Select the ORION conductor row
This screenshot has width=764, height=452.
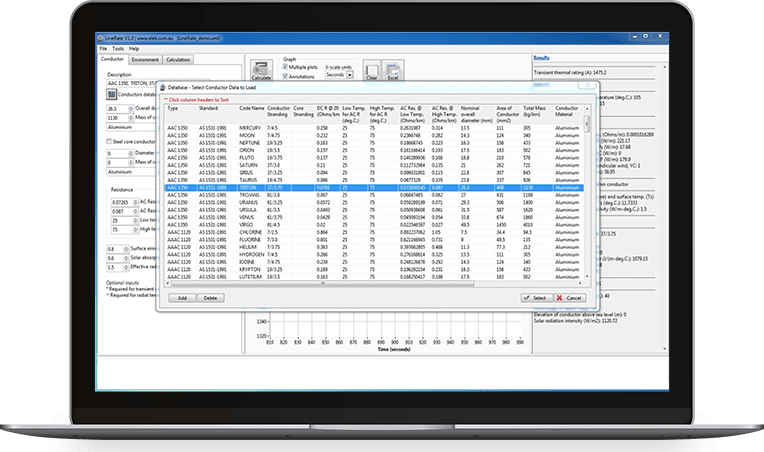374,151
